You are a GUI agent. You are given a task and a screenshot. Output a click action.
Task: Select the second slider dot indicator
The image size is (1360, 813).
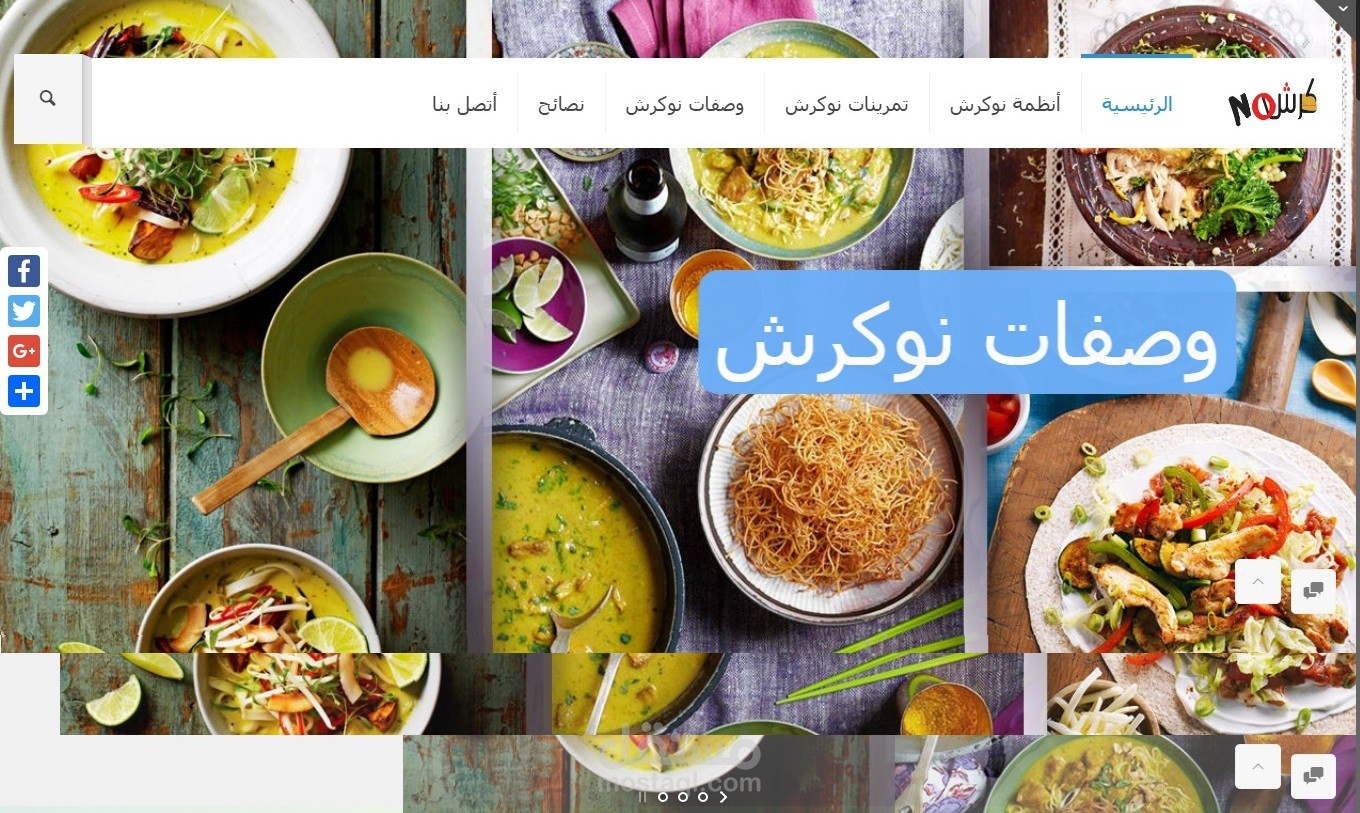pos(682,797)
